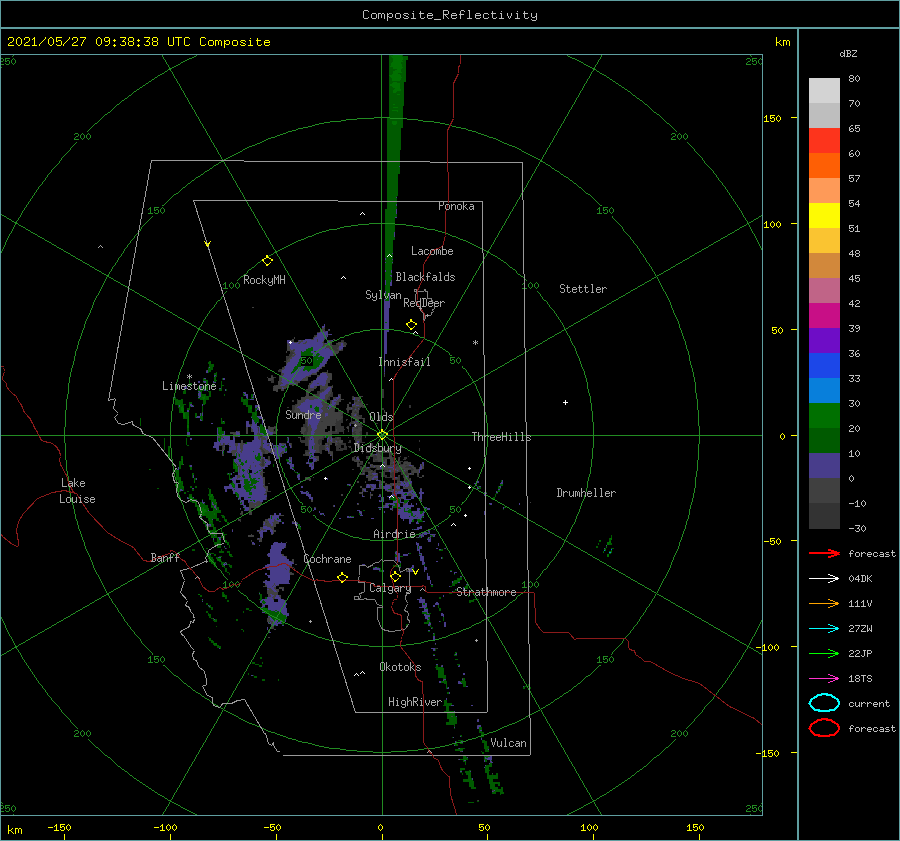Image resolution: width=900 pixels, height=841 pixels.
Task: Pick the red 65 dBZ swatch
Action: pyautogui.click(x=824, y=141)
